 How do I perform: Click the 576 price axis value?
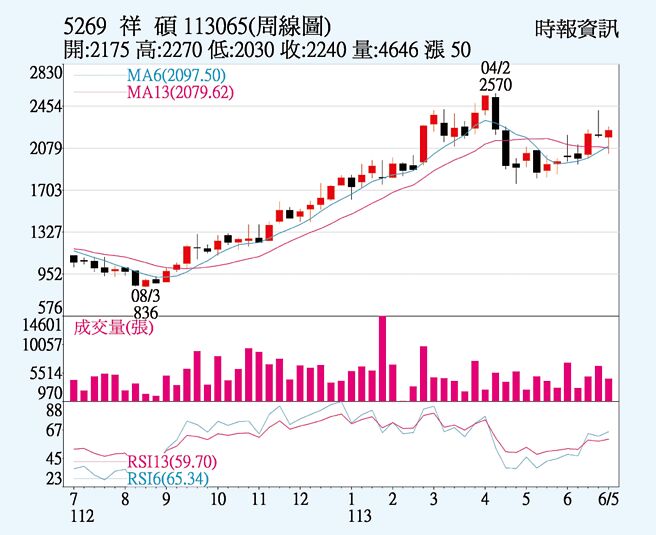tap(50, 307)
